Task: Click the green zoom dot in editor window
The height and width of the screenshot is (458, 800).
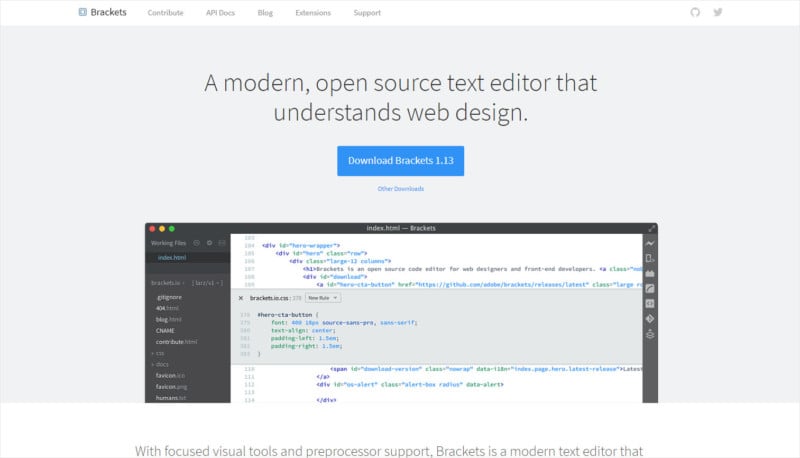Action: (x=171, y=229)
